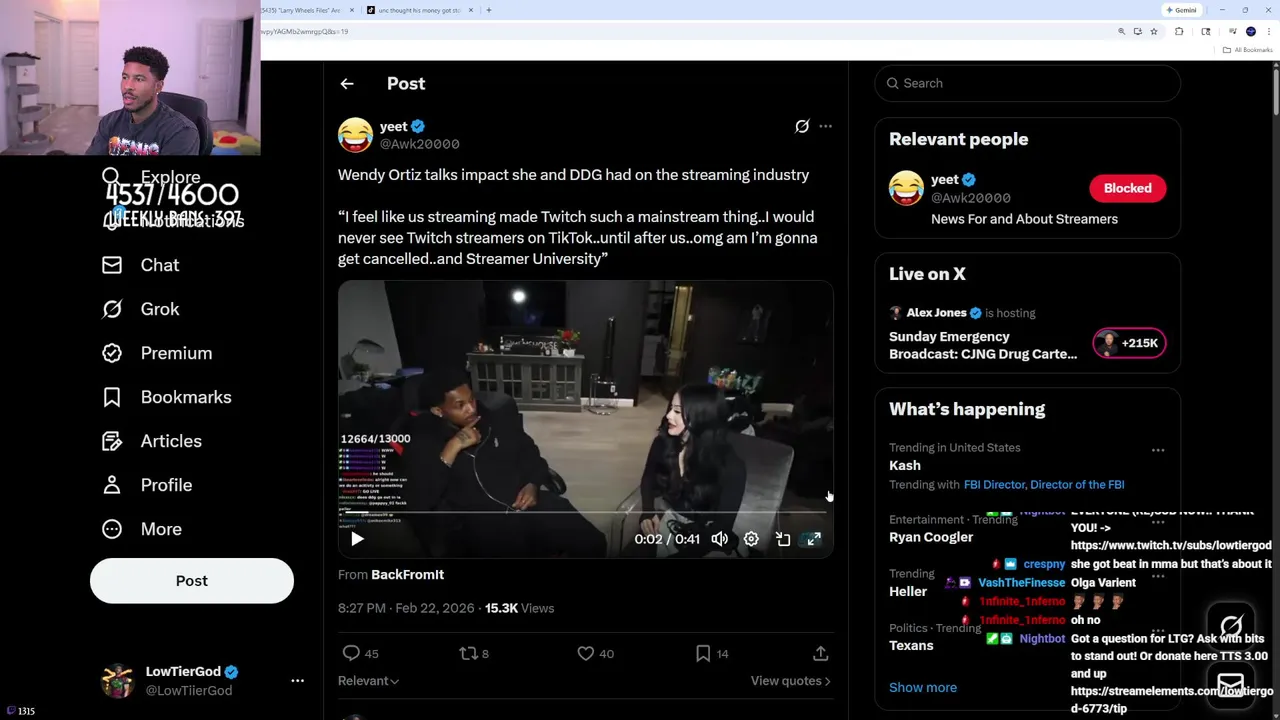The height and width of the screenshot is (720, 1280).
Task: Open the BackFromIt source link
Action: (407, 575)
